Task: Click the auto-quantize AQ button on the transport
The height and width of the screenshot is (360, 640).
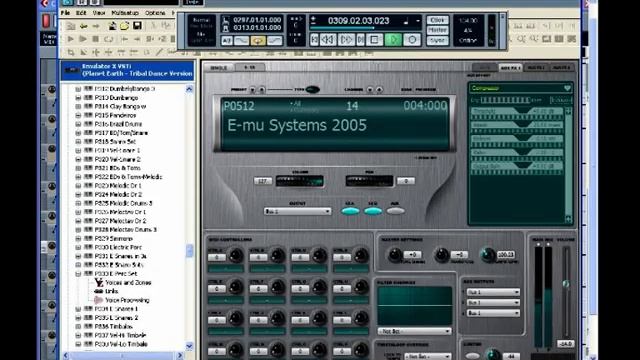Action: click(227, 40)
